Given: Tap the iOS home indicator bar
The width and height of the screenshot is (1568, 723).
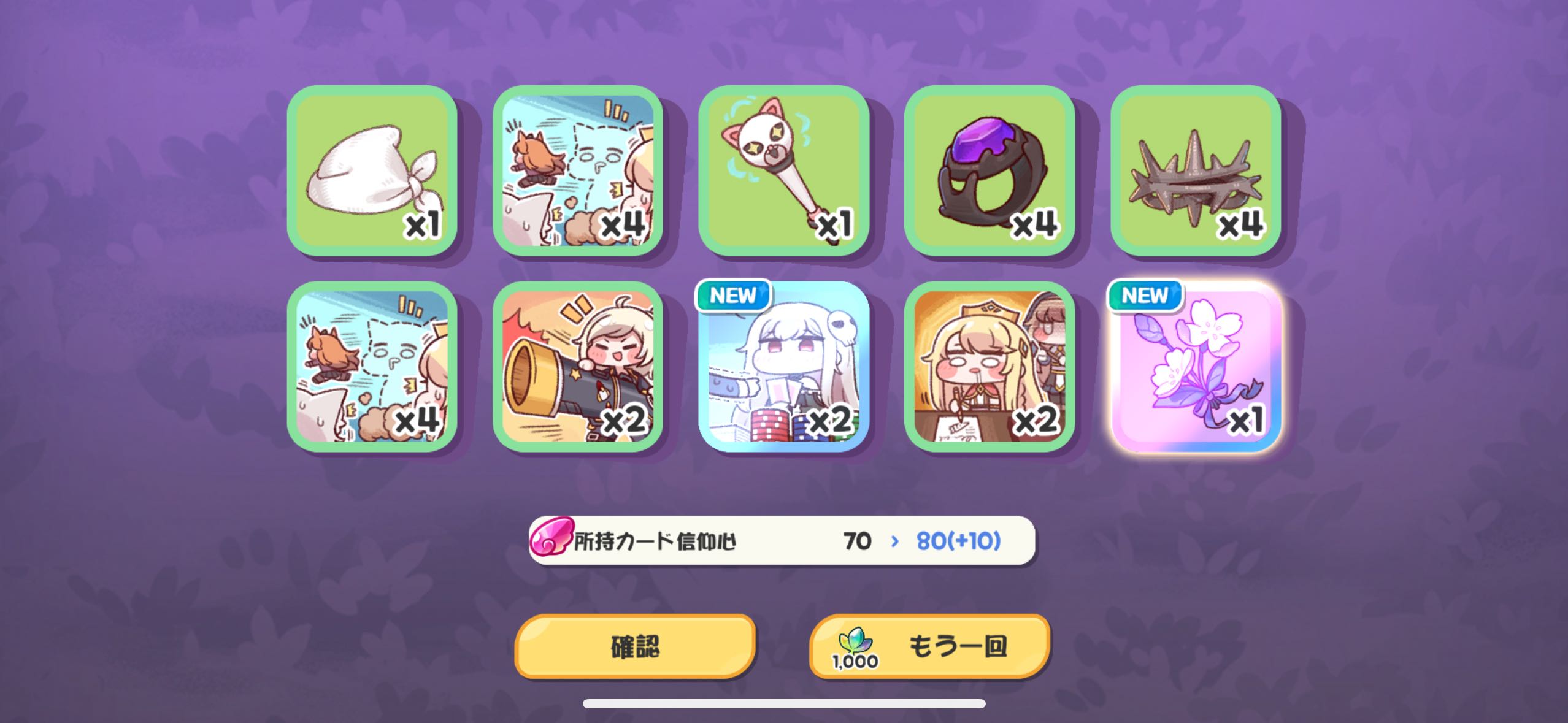Looking at the screenshot, I should 784,703.
